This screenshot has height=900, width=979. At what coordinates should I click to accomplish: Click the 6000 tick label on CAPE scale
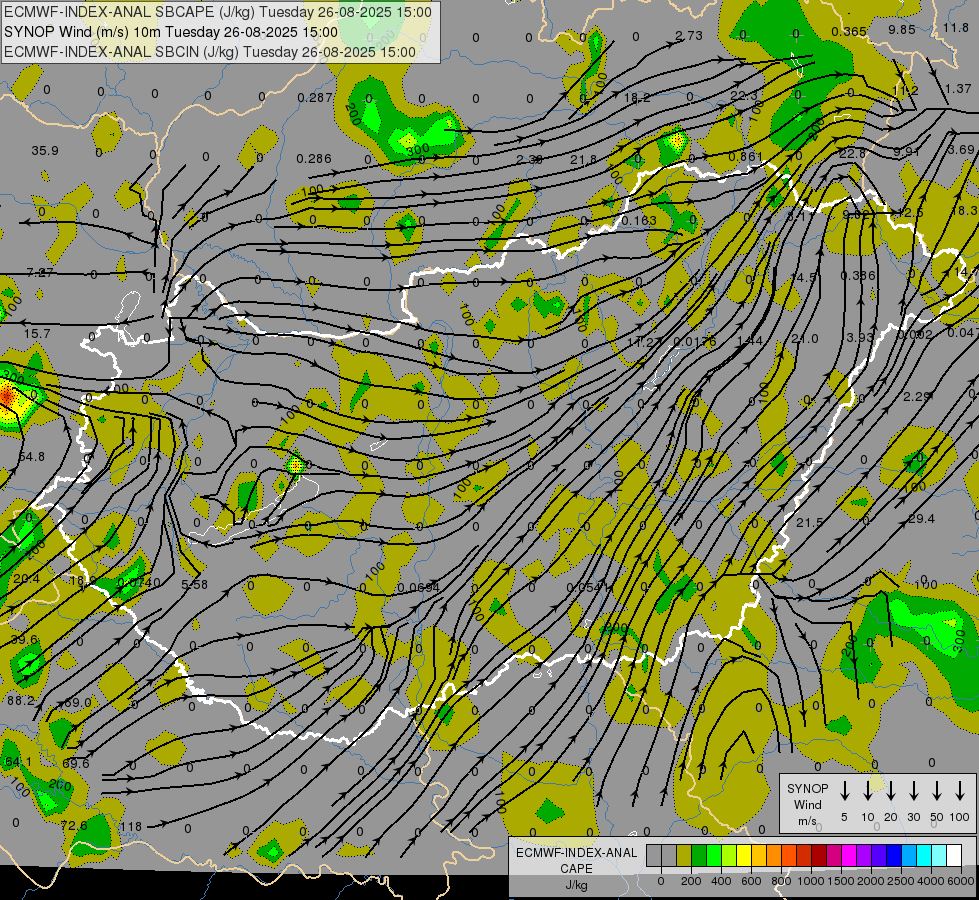960,881
